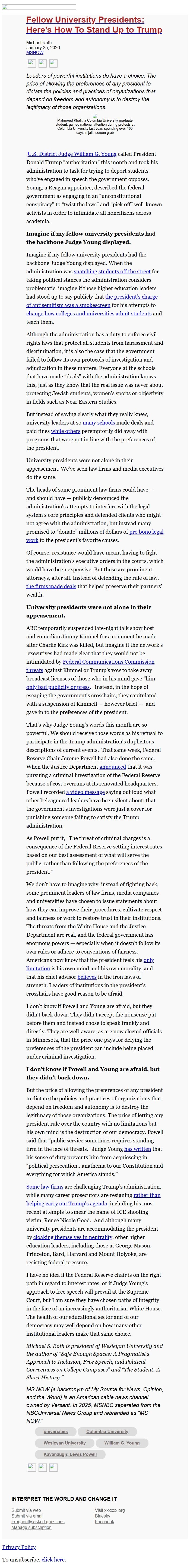Viewport: 190px width, 1568px height.
Task: Click the middle share icon below the topic tags
Action: point(43,1467)
